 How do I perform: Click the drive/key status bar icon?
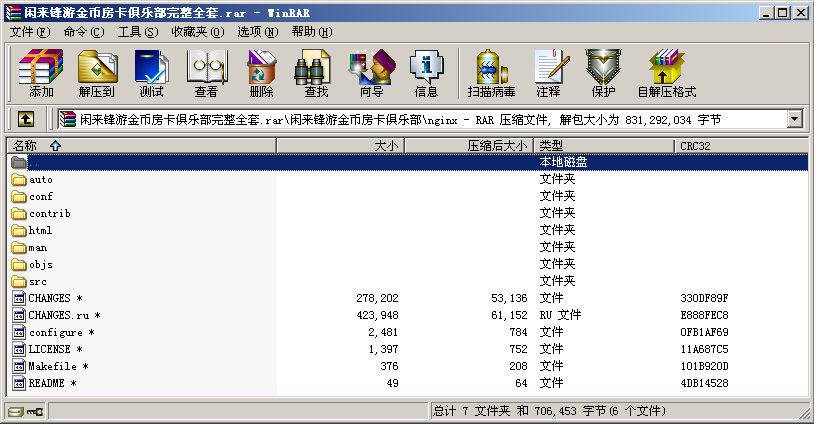[x=26, y=412]
